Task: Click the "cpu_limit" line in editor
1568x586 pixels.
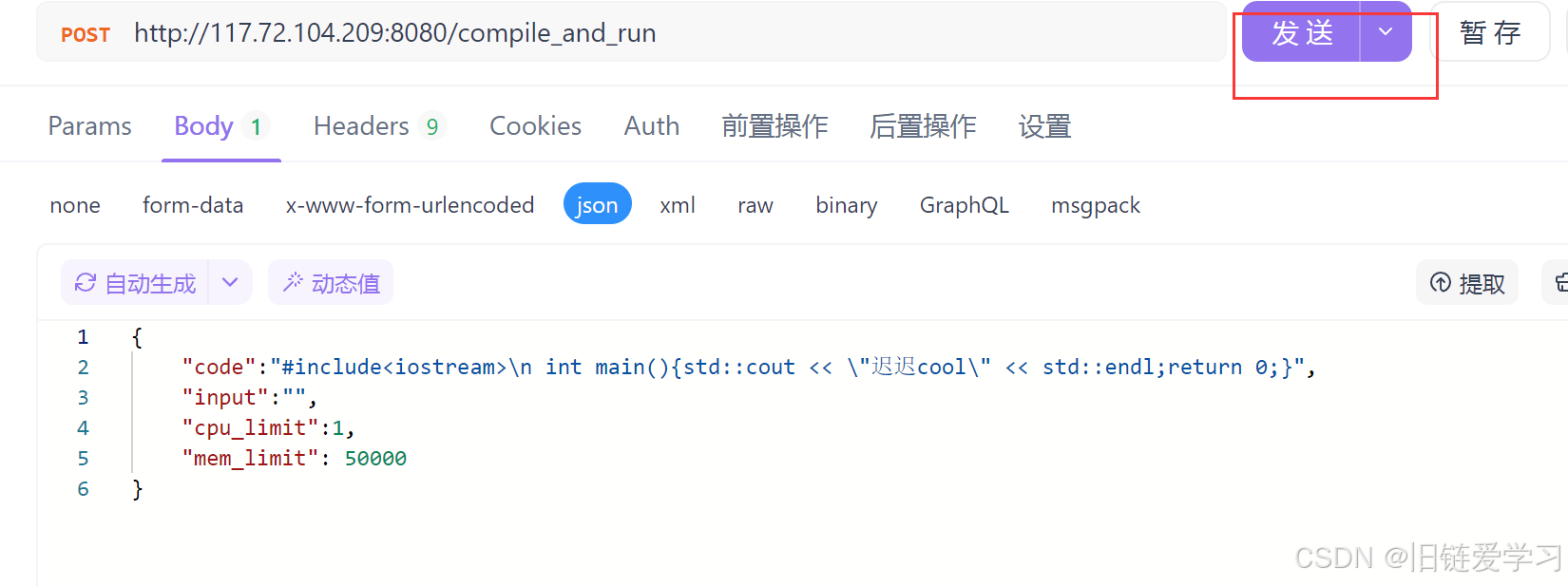Action: [x=268, y=428]
